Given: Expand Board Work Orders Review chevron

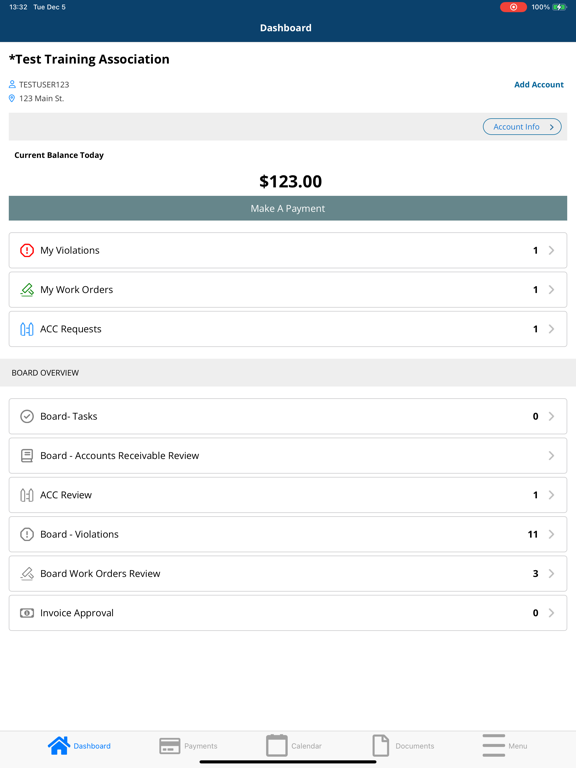Looking at the screenshot, I should [x=551, y=574].
